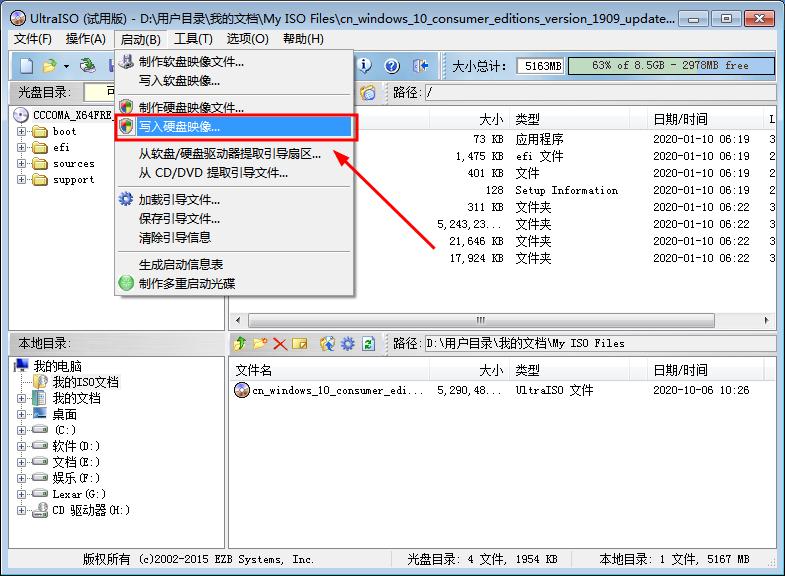Image resolution: width=785 pixels, height=576 pixels.
Task: Expand the Lexar (G:) drive node
Action: point(21,494)
